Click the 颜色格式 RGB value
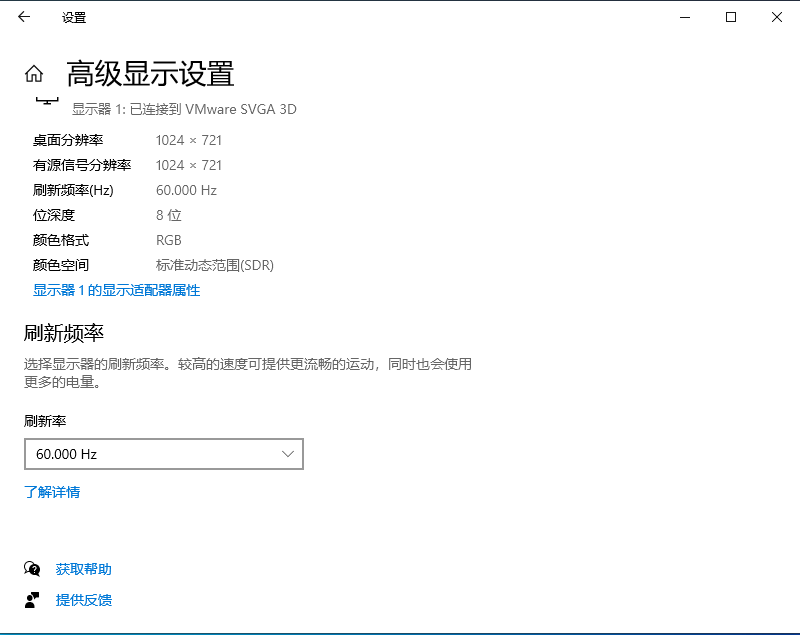The width and height of the screenshot is (800, 635). (x=168, y=240)
